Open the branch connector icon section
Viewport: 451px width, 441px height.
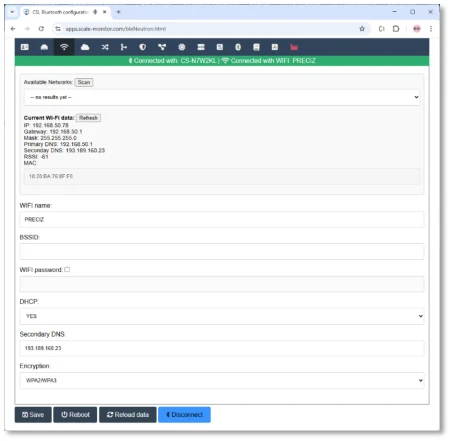[x=123, y=47]
